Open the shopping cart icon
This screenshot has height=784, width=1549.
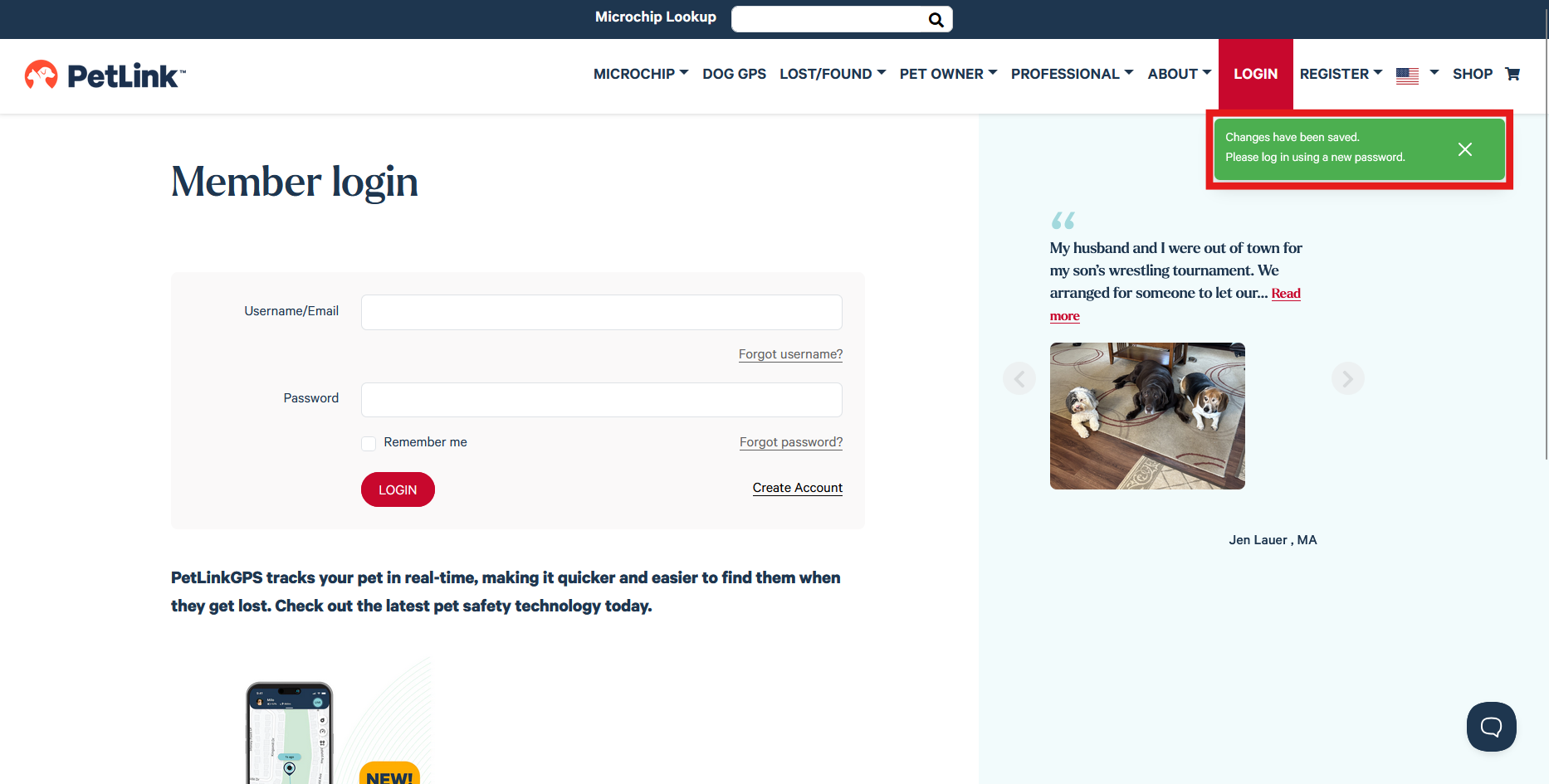[x=1512, y=74]
